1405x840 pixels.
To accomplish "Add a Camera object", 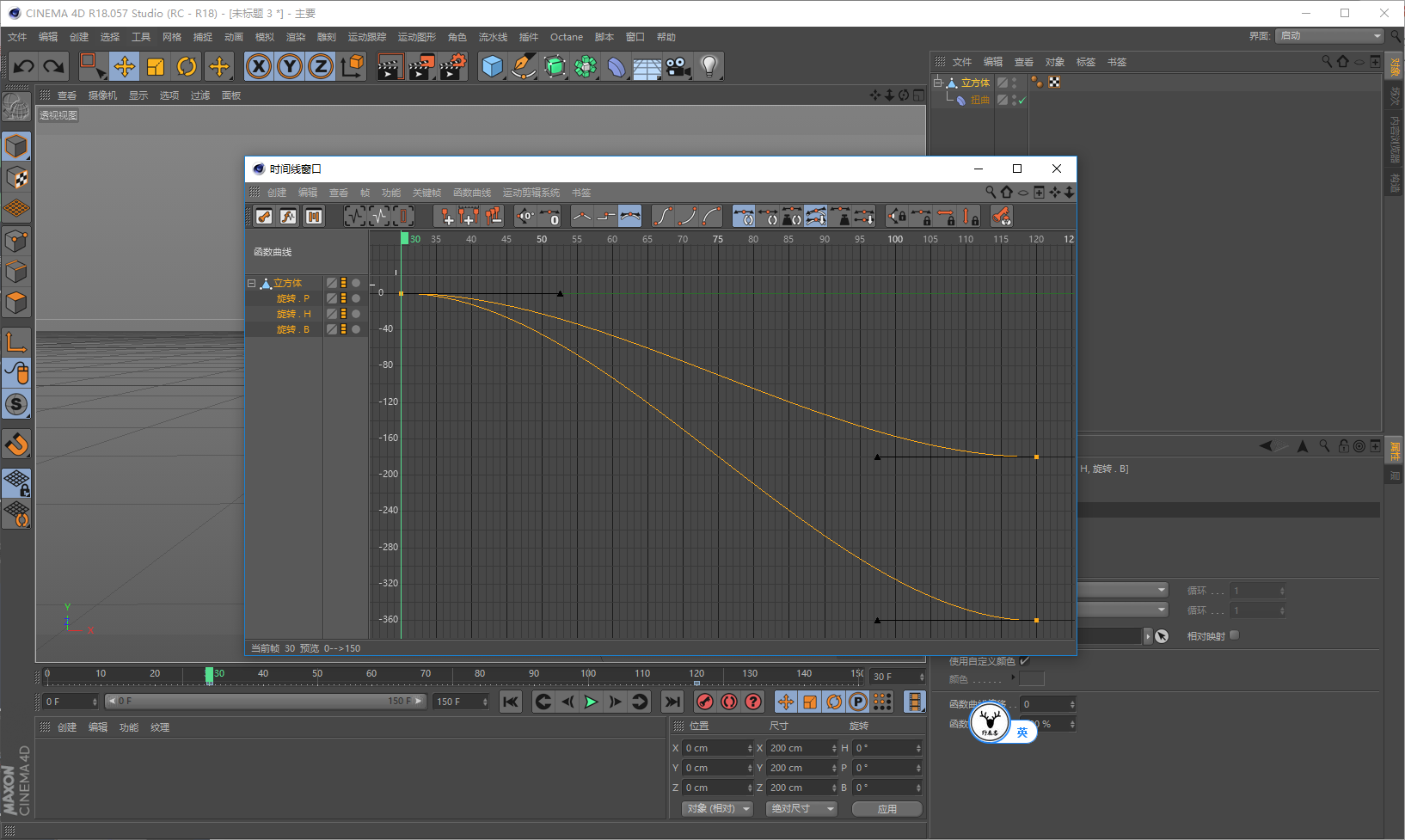I will (678, 66).
